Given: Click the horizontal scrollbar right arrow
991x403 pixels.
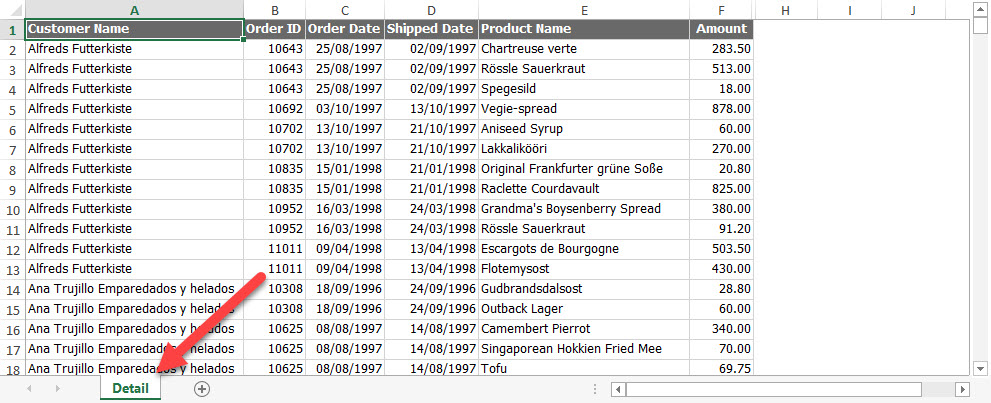Looking at the screenshot, I should (963, 389).
